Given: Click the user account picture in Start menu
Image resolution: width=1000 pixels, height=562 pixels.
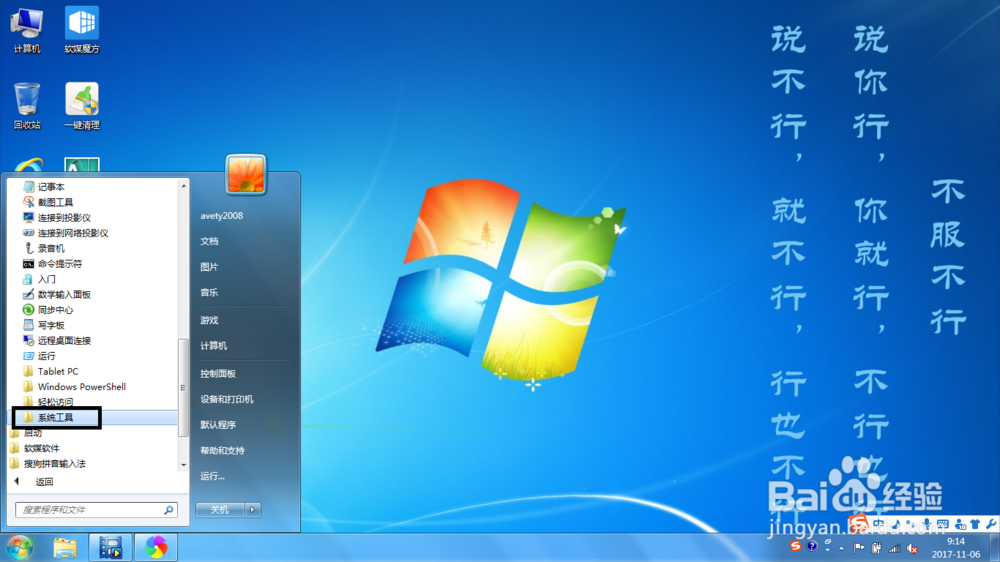Looking at the screenshot, I should tap(246, 174).
